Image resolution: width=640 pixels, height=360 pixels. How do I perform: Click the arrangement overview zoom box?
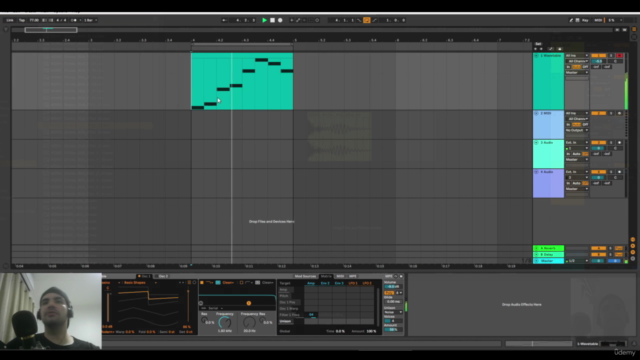point(51,30)
